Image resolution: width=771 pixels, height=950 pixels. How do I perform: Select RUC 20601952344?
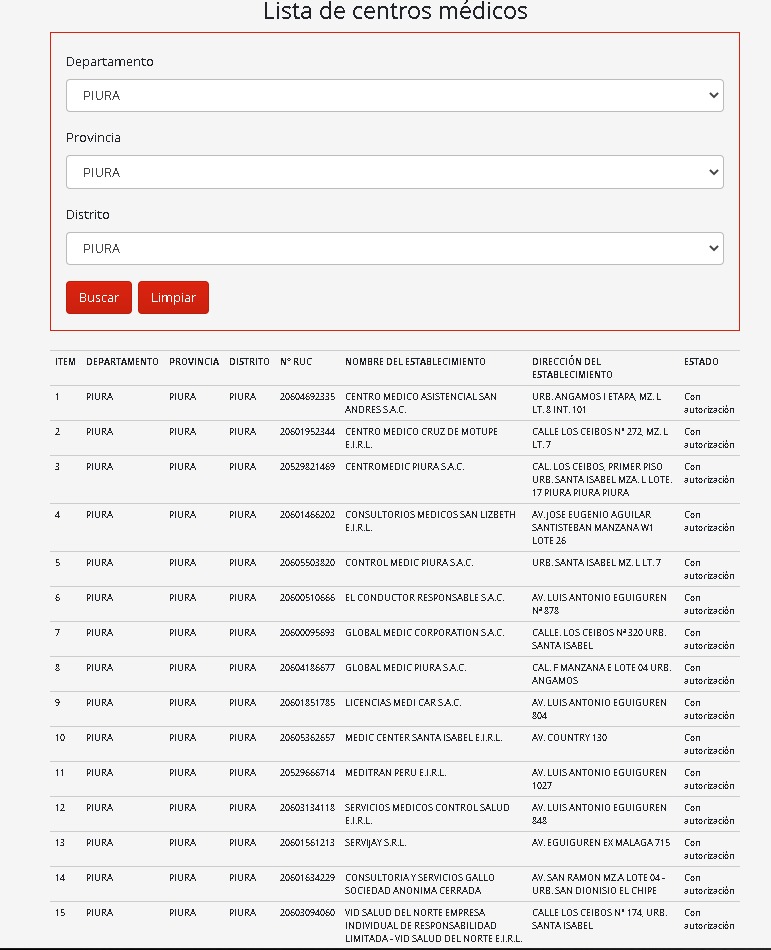307,432
